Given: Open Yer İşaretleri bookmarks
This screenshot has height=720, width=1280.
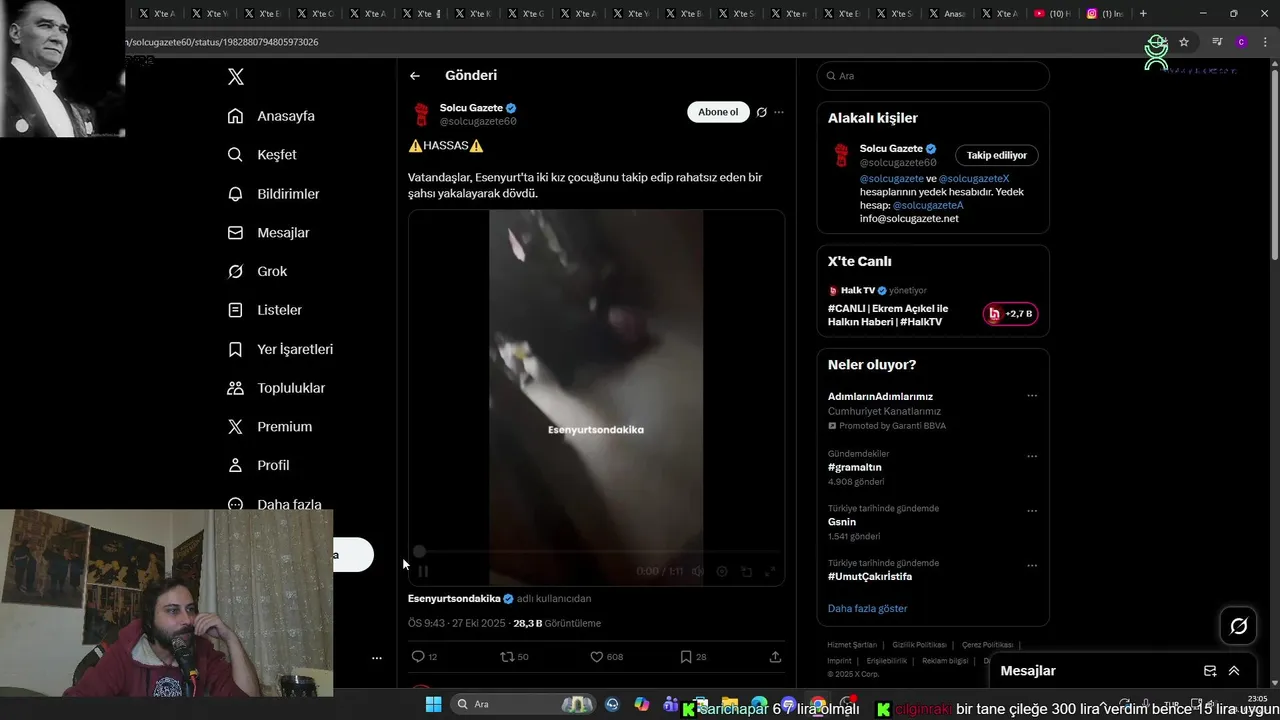Looking at the screenshot, I should coord(280,349).
